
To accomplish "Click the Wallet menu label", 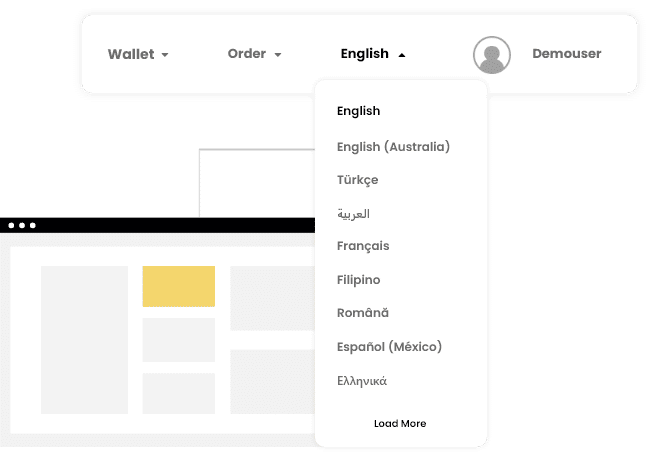I will 131,54.
